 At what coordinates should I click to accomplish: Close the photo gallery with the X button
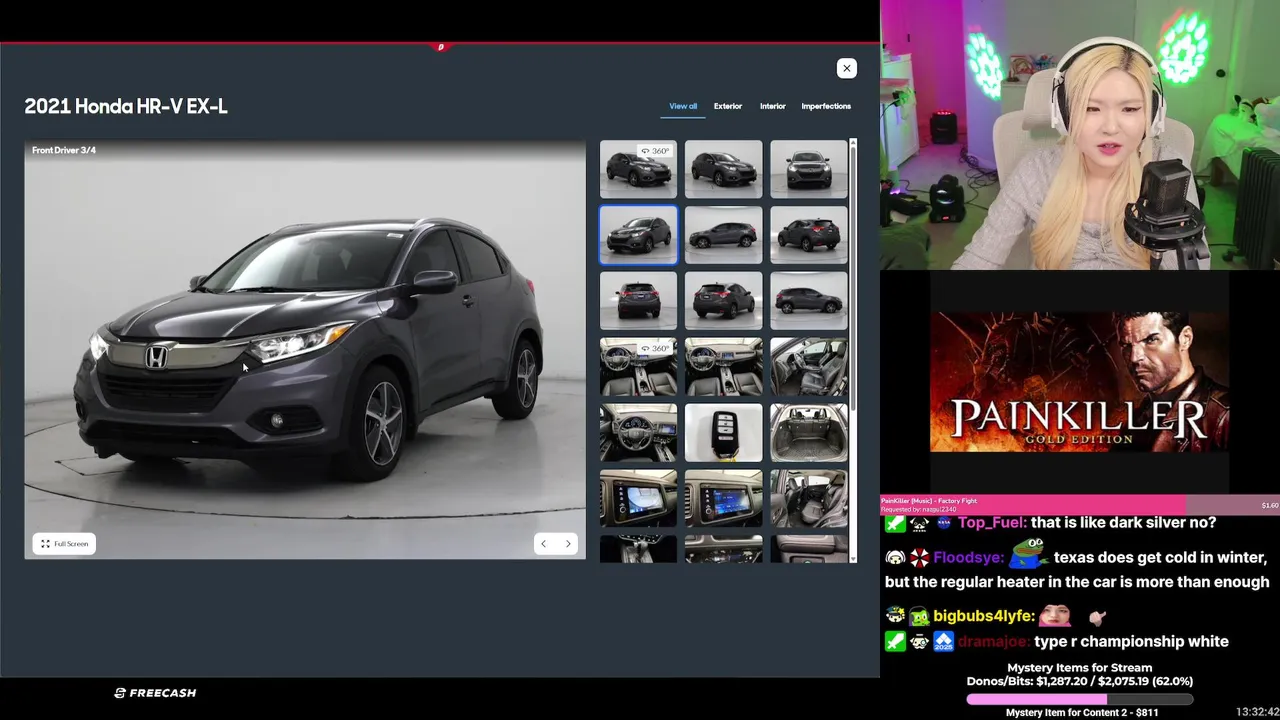[846, 68]
